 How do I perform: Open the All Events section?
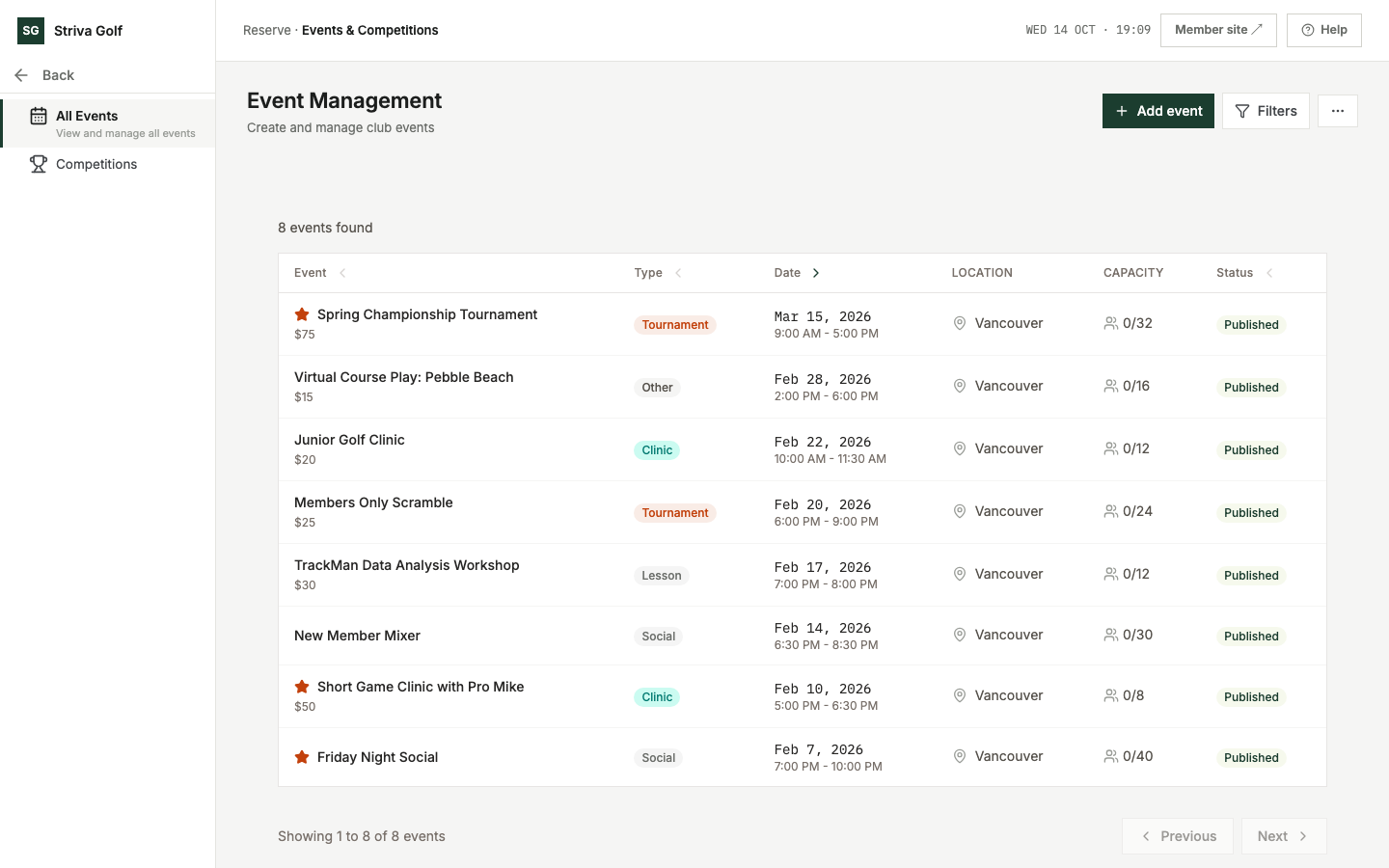pos(109,123)
